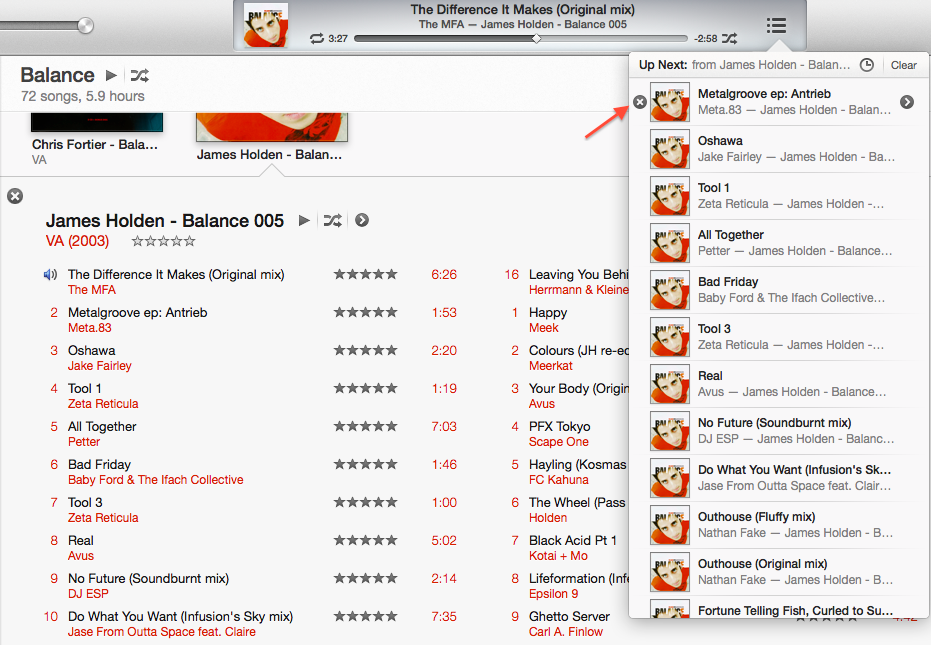Select track 4 Tool 1 in the album list
Image resolution: width=931 pixels, height=645 pixels.
click(x=84, y=388)
